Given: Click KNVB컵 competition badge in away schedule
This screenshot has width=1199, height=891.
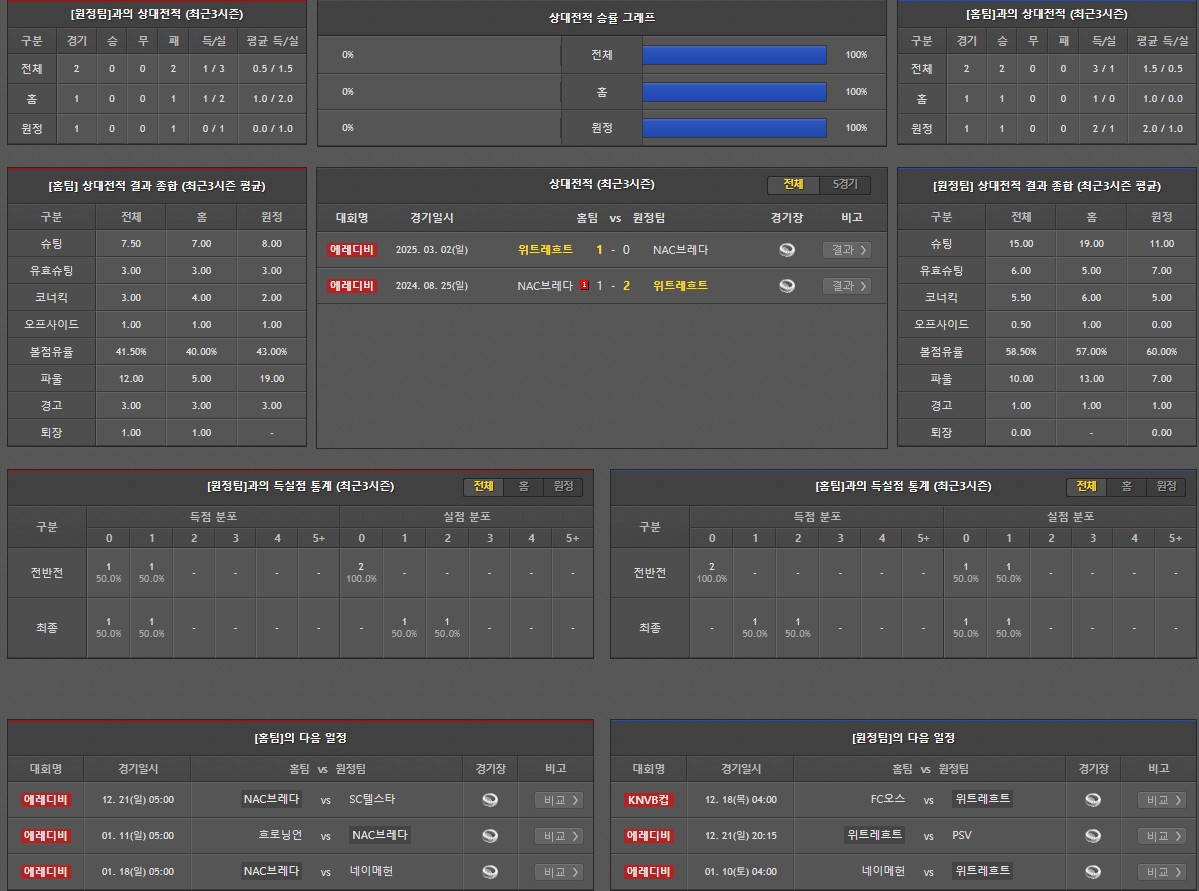Looking at the screenshot, I should pos(649,800).
